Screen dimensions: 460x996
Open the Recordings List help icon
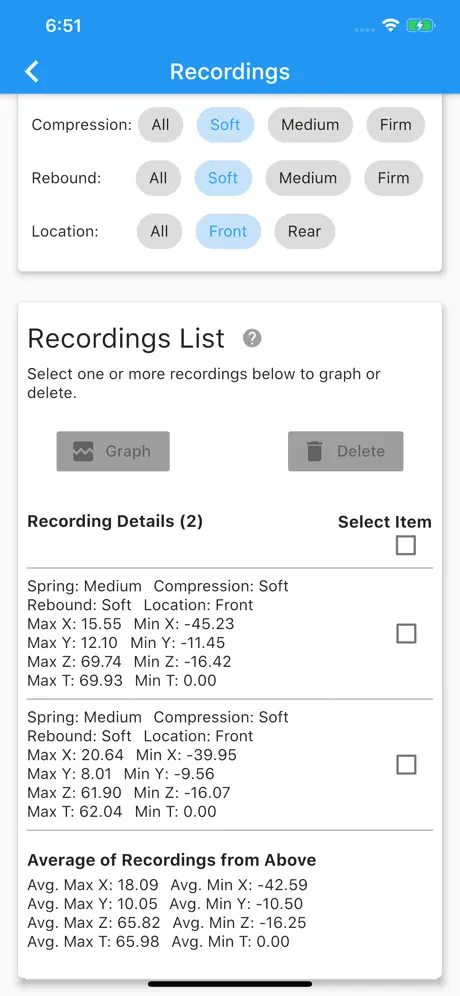252,339
